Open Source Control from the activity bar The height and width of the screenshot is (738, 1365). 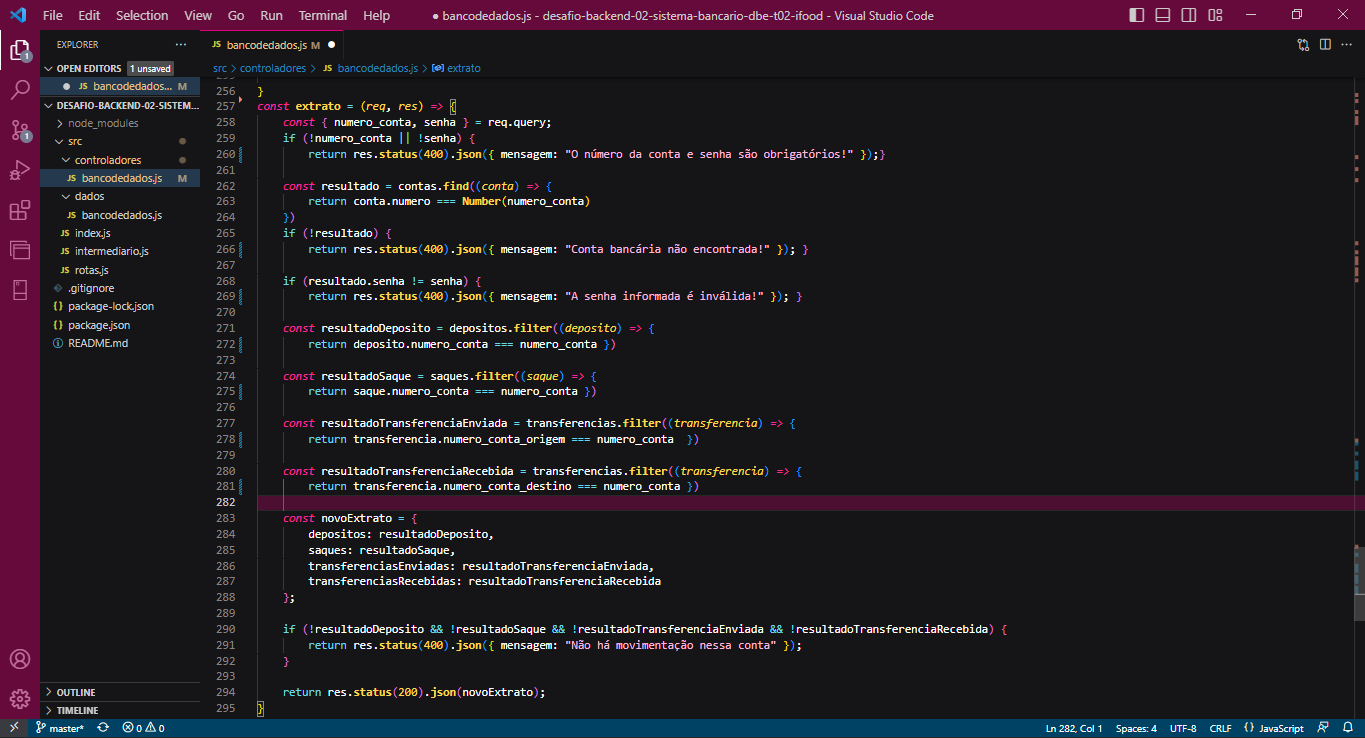click(x=20, y=130)
